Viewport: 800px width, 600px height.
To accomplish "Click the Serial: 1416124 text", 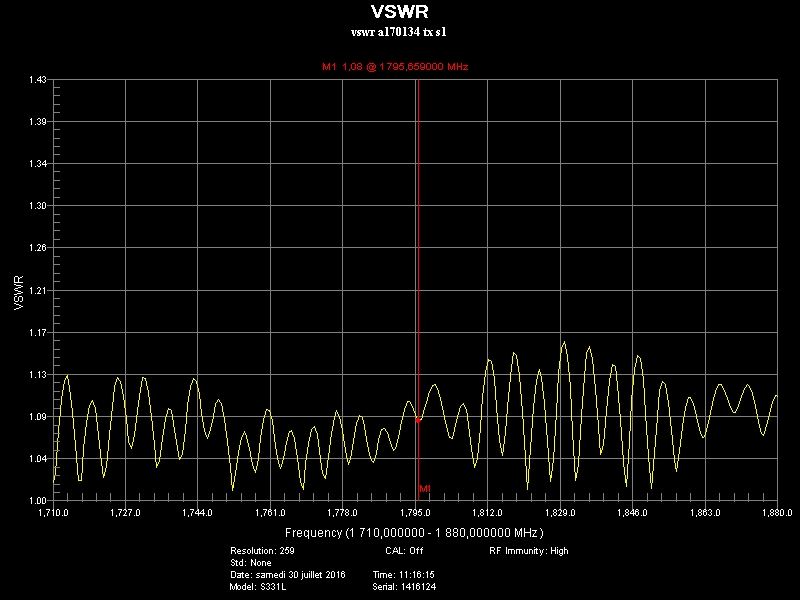I will 404,587.
